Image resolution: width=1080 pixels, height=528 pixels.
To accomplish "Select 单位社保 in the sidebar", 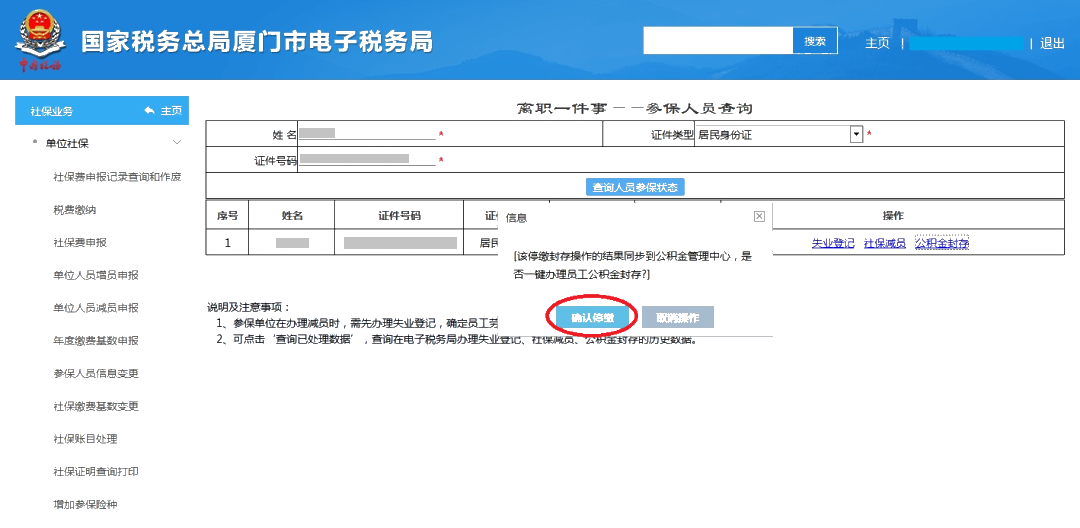I will (x=67, y=143).
